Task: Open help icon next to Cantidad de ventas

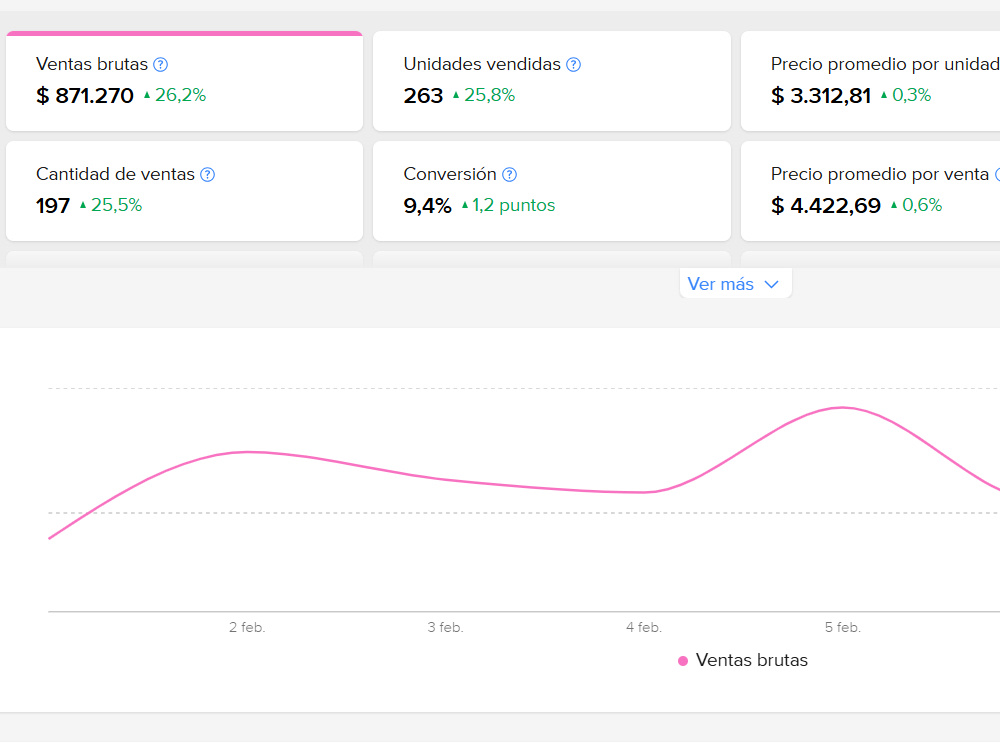Action: (207, 174)
